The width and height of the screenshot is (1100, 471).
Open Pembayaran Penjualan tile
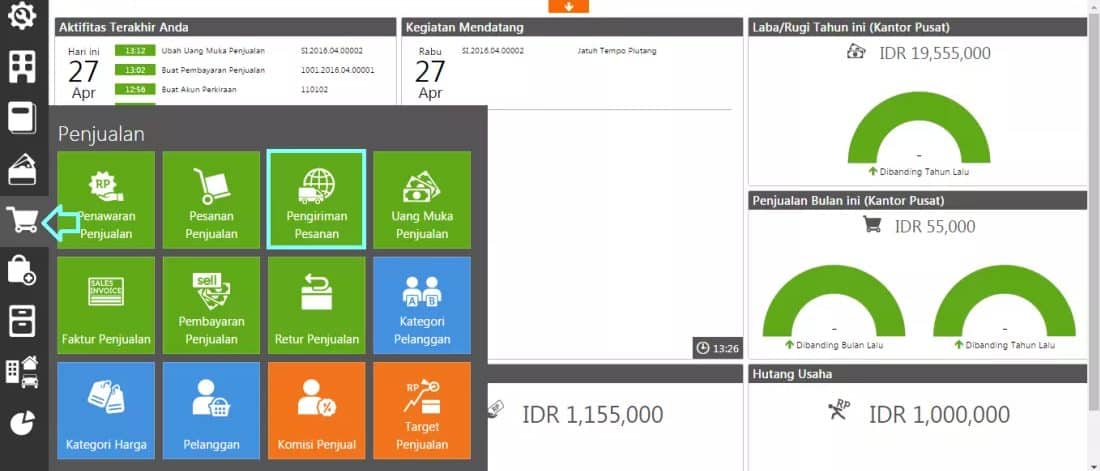[211, 305]
